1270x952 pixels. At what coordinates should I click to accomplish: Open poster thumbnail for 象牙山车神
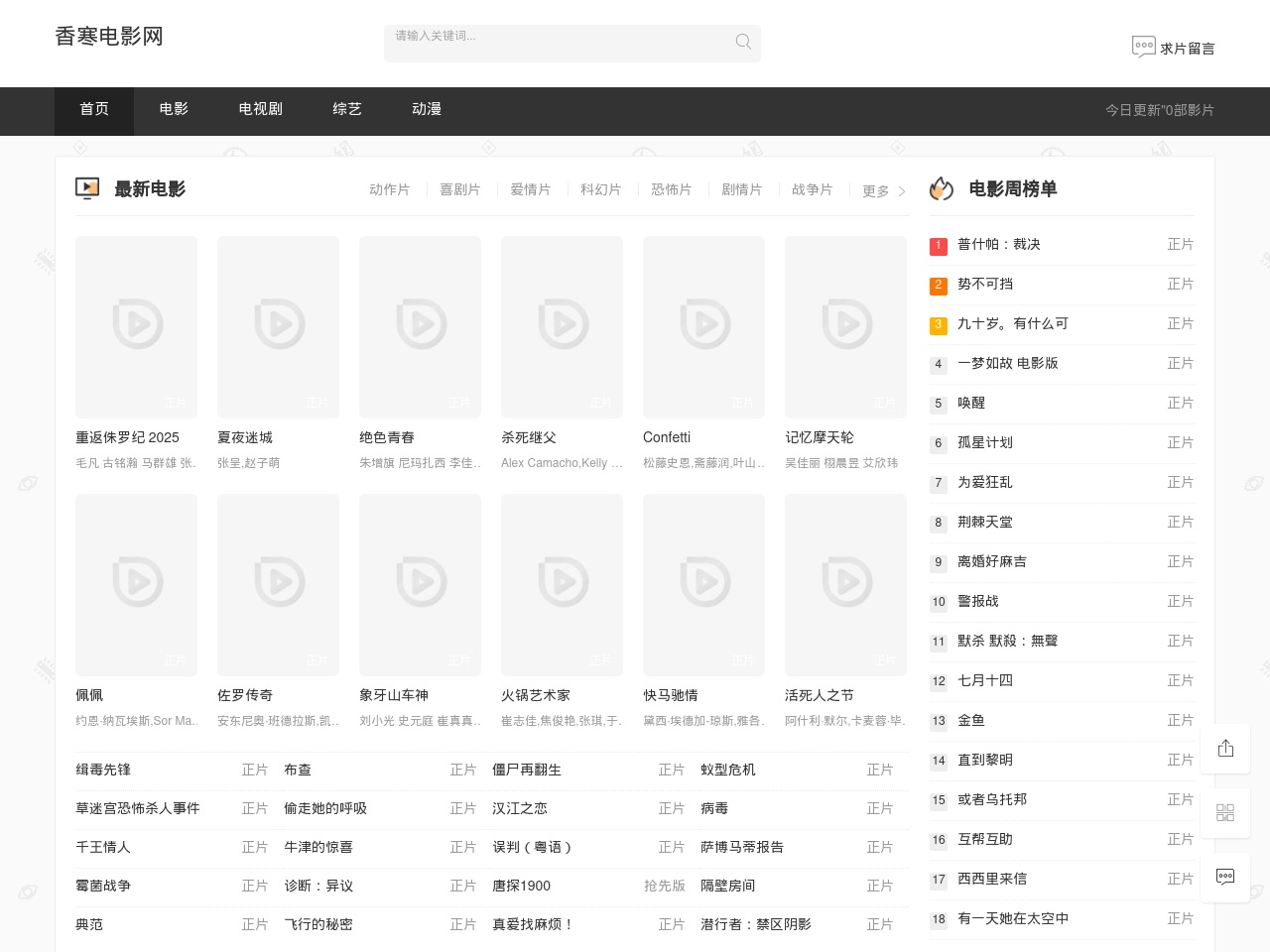tap(420, 585)
